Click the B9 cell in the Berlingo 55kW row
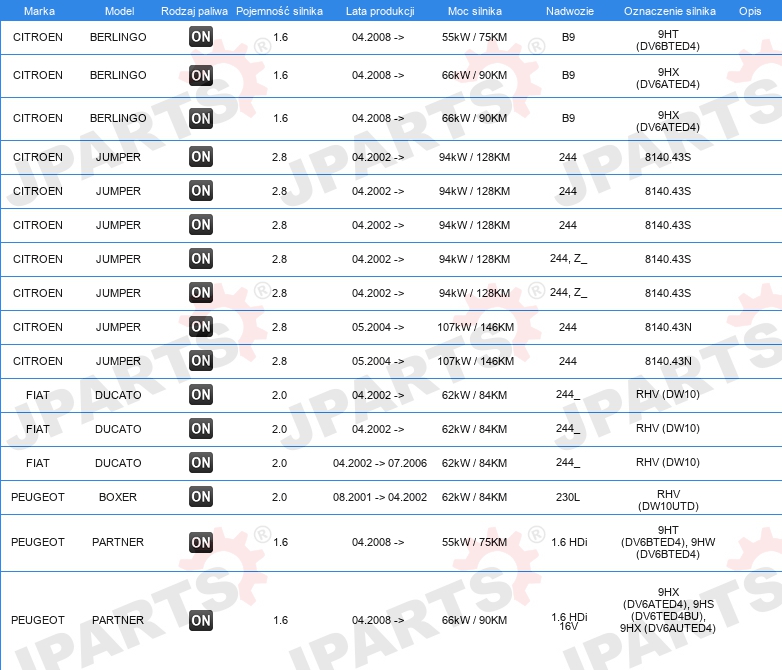The image size is (782, 670). tap(568, 37)
